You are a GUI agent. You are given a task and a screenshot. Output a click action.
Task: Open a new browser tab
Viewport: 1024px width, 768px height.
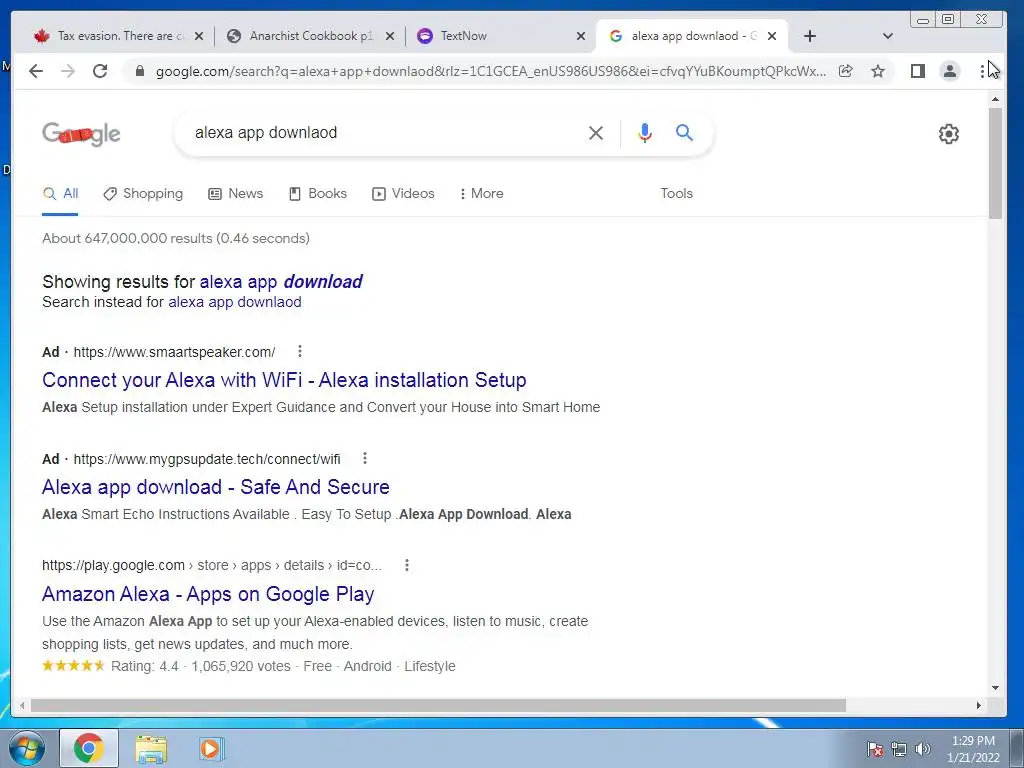coord(810,36)
